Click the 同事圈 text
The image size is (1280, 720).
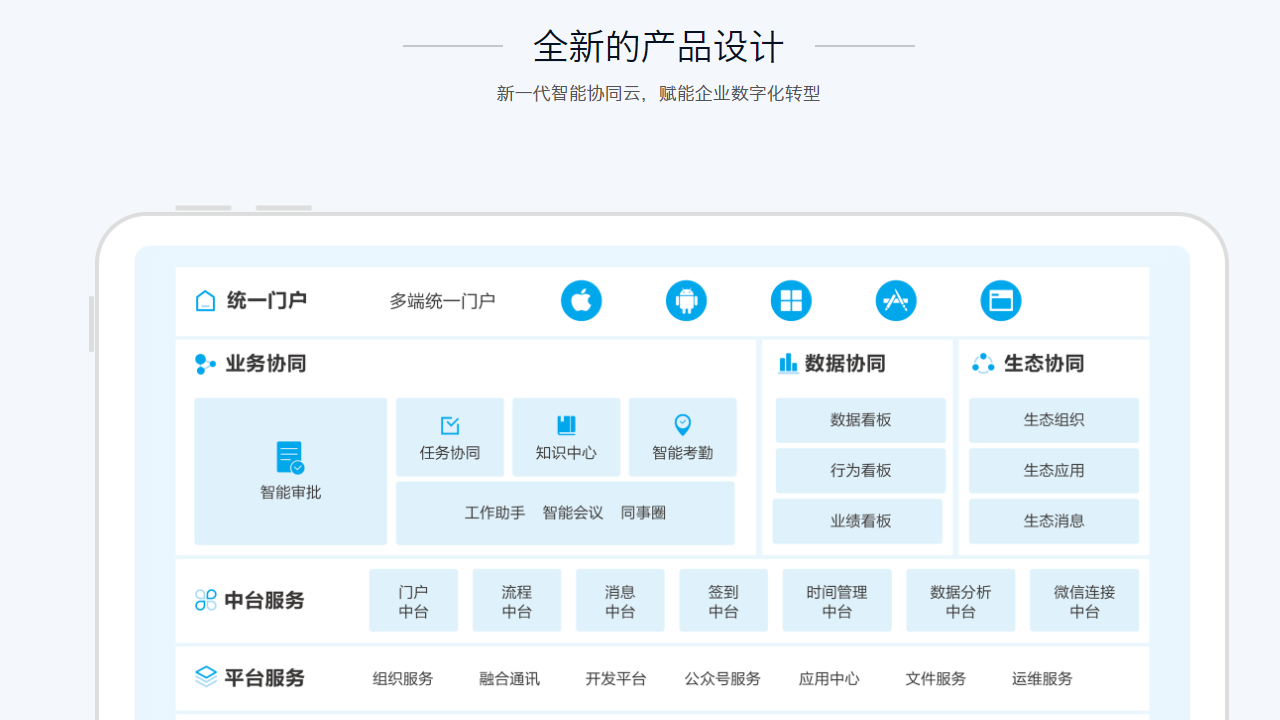click(x=643, y=513)
